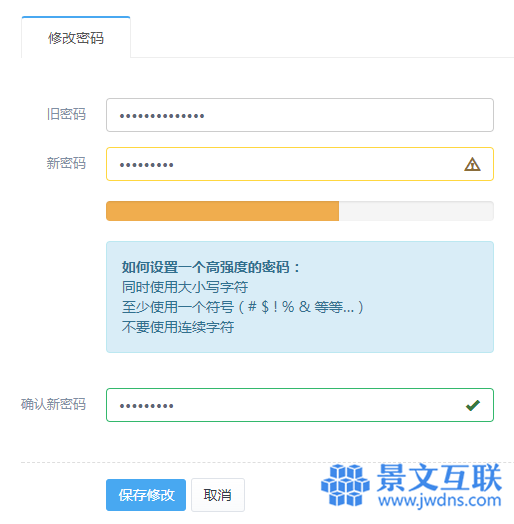Click the orange filled part of strength bar
This screenshot has height=524, width=514.
point(223,211)
